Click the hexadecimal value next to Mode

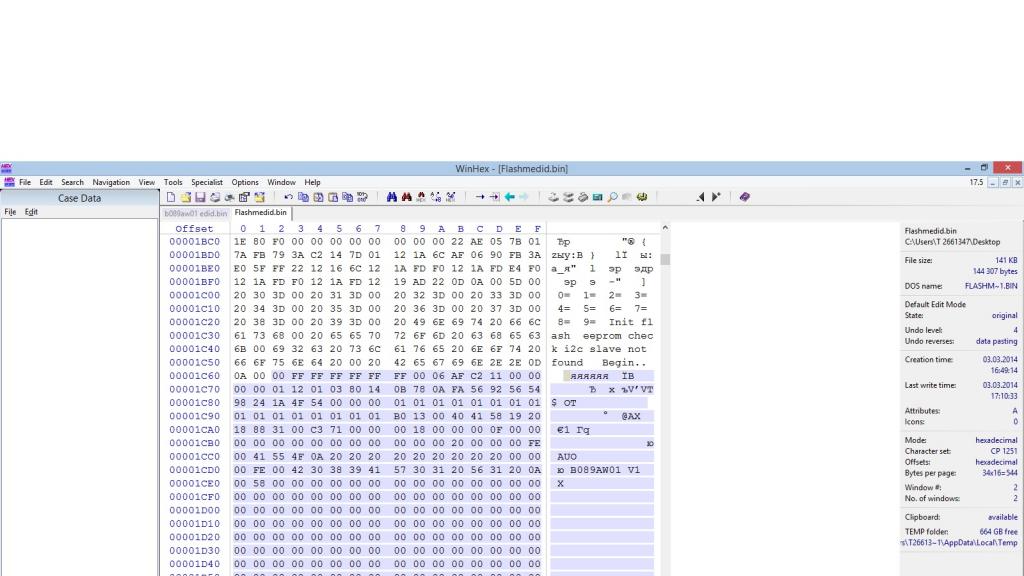(996, 440)
